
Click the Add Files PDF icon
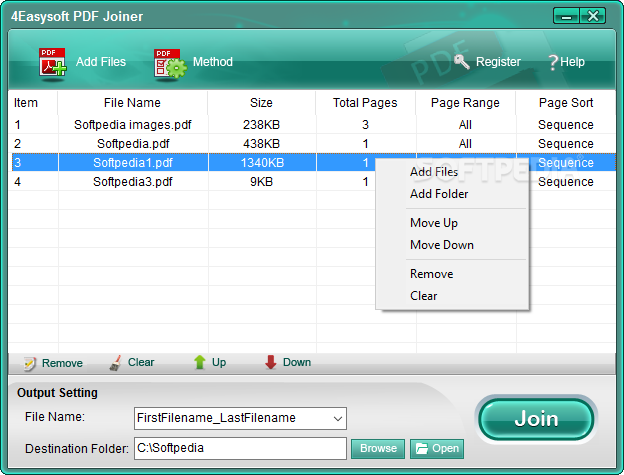[52, 62]
